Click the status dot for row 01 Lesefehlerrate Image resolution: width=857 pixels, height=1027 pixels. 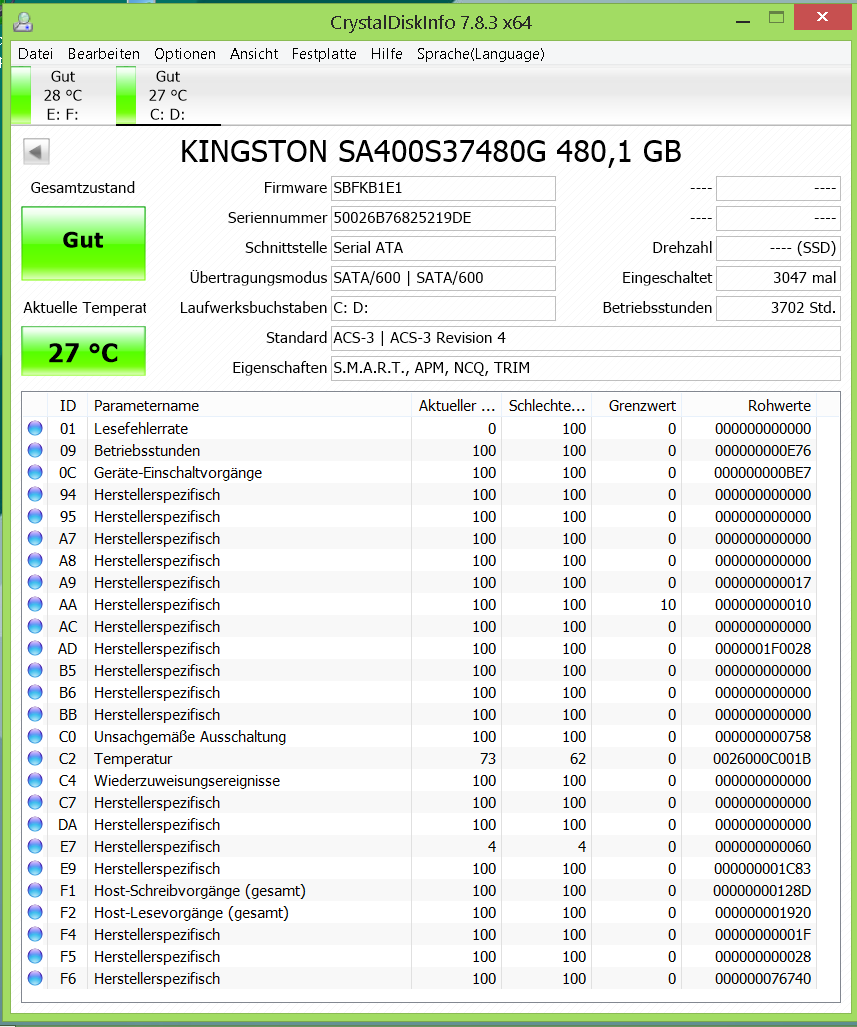[x=35, y=428]
